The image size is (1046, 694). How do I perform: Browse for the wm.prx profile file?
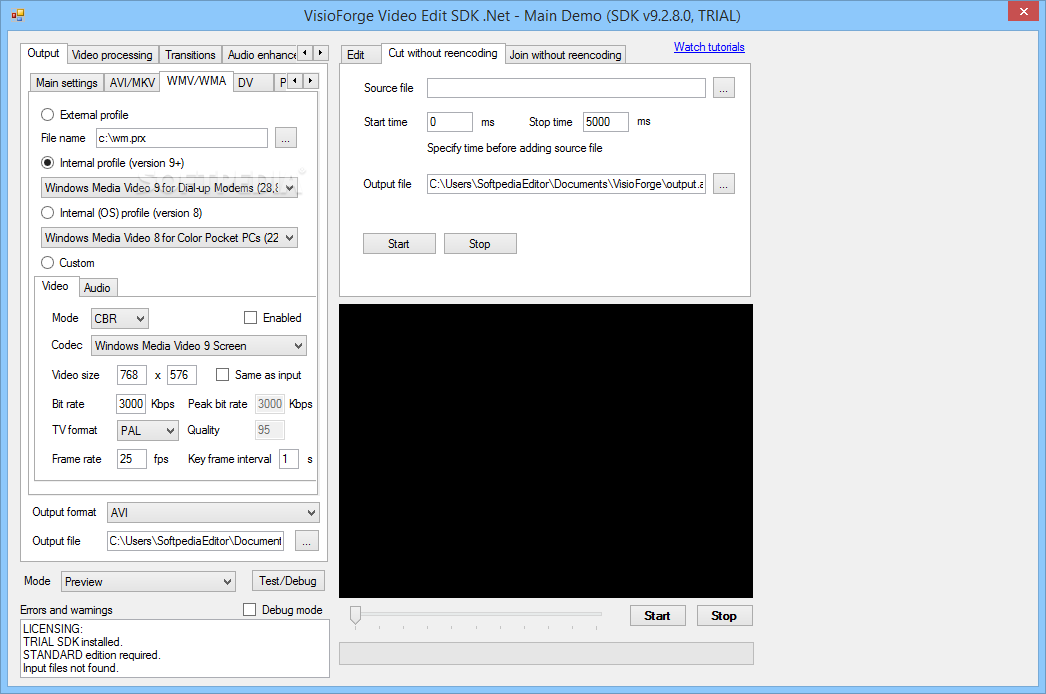286,138
